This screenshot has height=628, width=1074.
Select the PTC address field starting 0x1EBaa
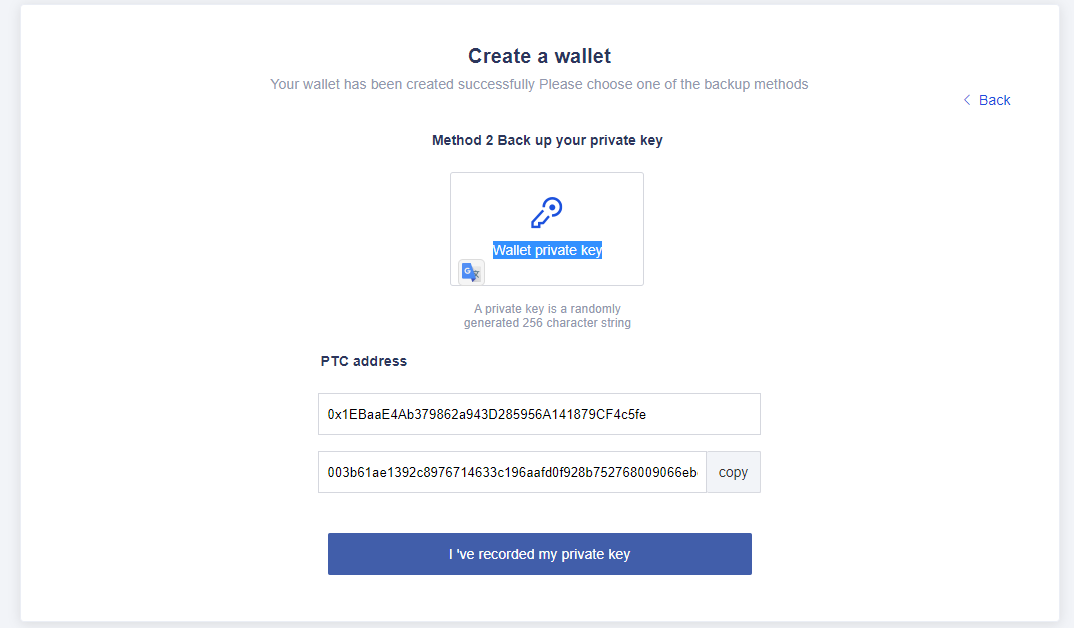pyautogui.click(x=539, y=414)
